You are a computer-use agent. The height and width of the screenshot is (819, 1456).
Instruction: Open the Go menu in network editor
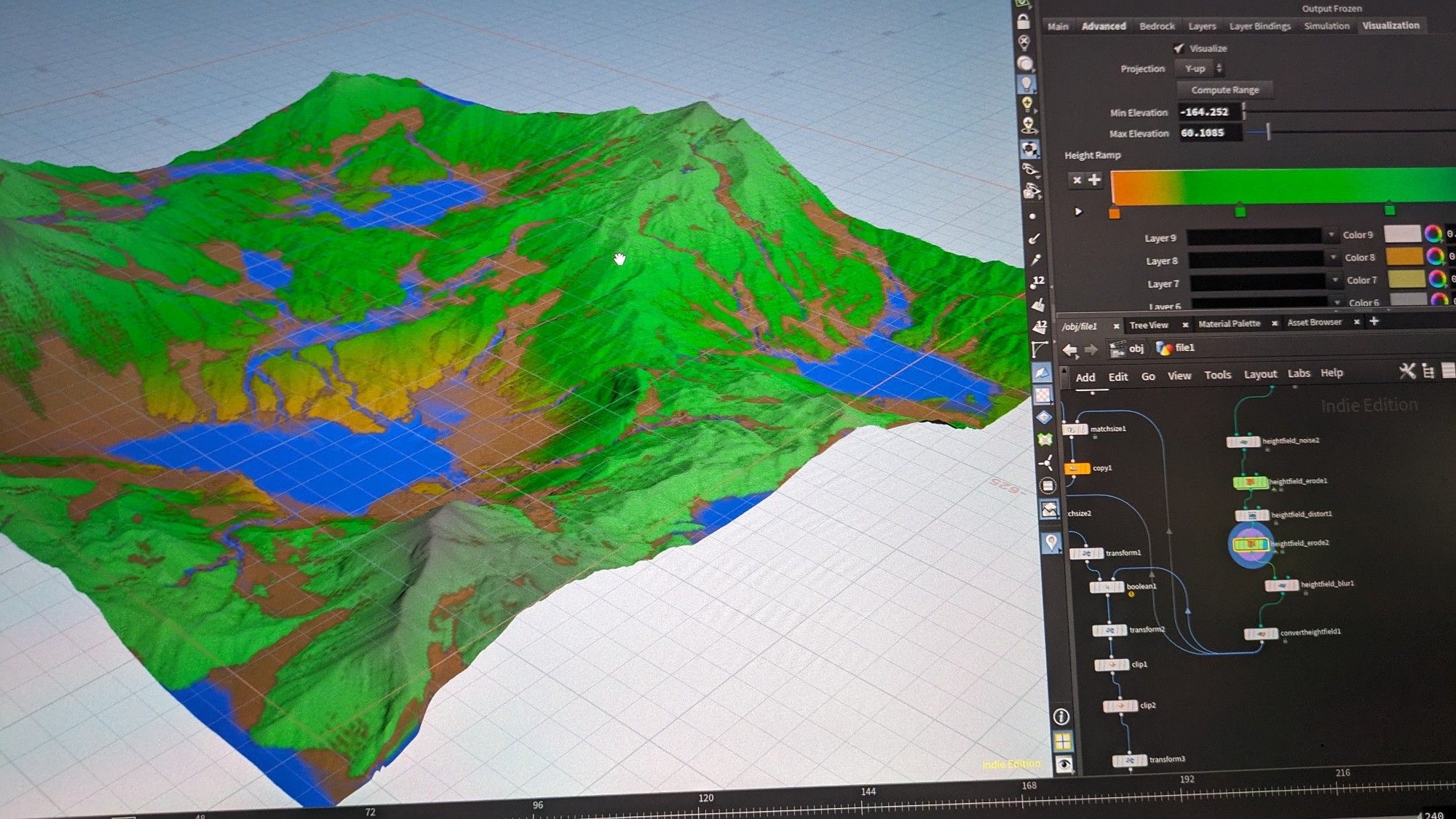(x=1148, y=376)
